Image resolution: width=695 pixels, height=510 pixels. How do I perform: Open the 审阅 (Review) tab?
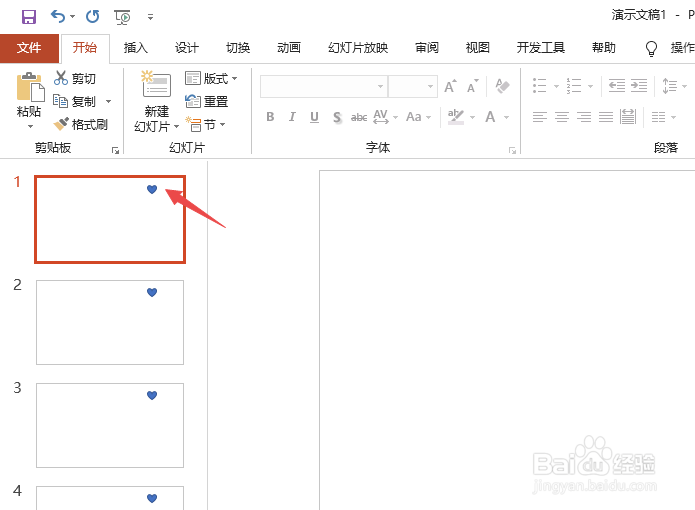point(427,48)
